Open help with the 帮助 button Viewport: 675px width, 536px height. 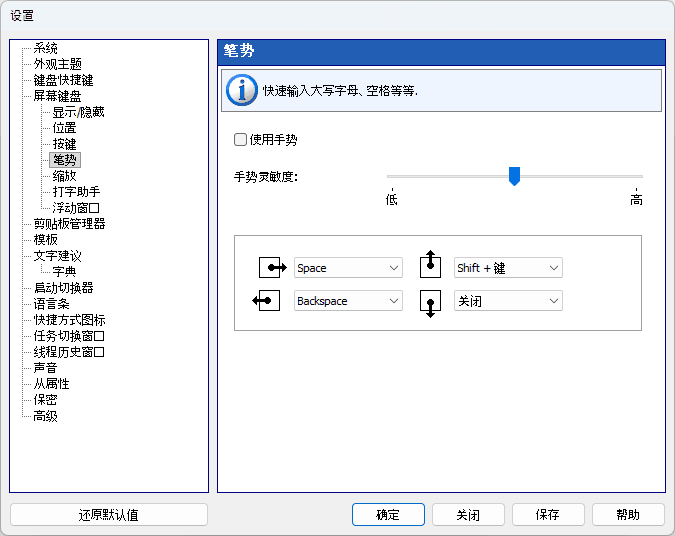628,514
